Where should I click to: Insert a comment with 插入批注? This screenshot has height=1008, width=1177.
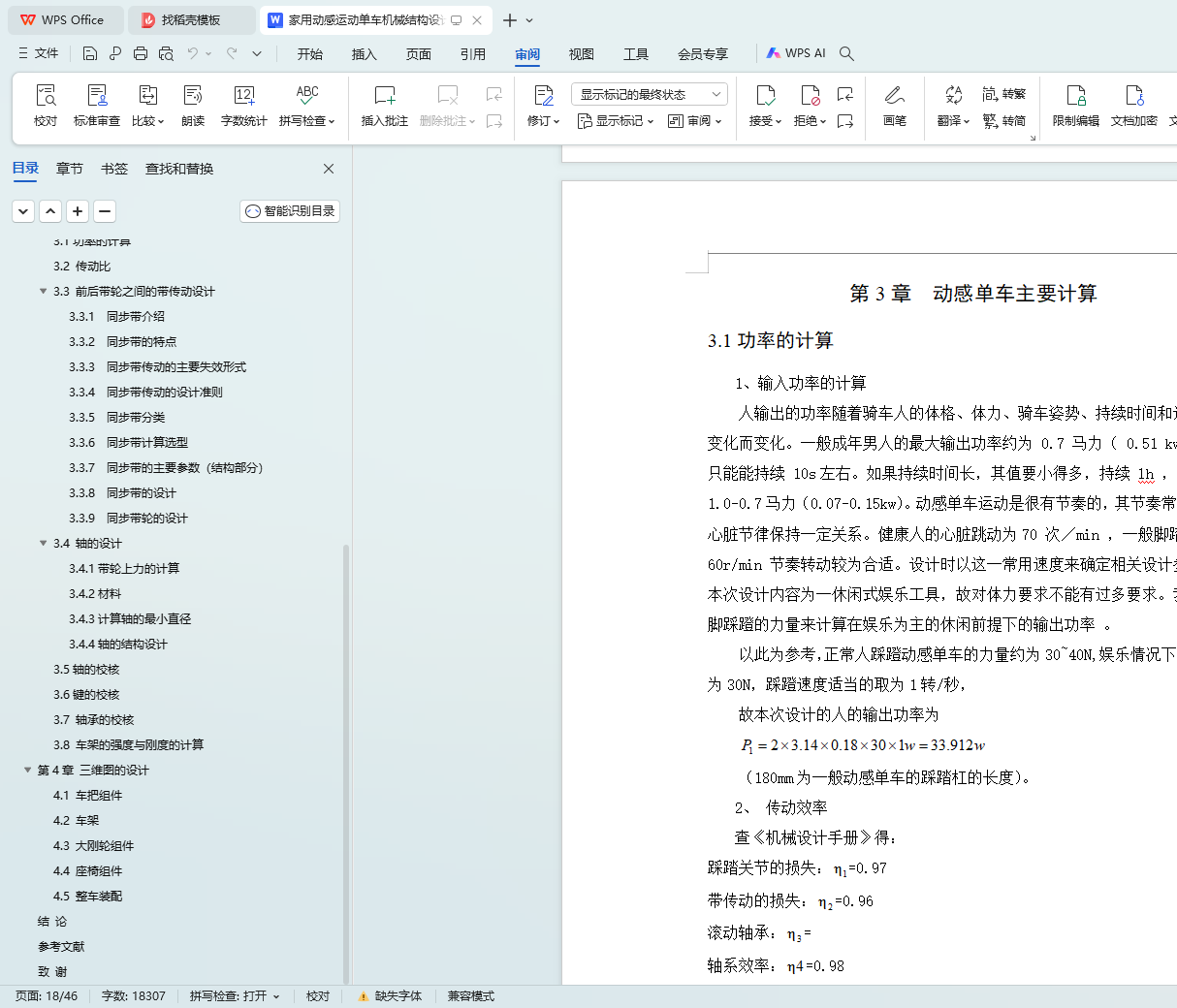(385, 106)
